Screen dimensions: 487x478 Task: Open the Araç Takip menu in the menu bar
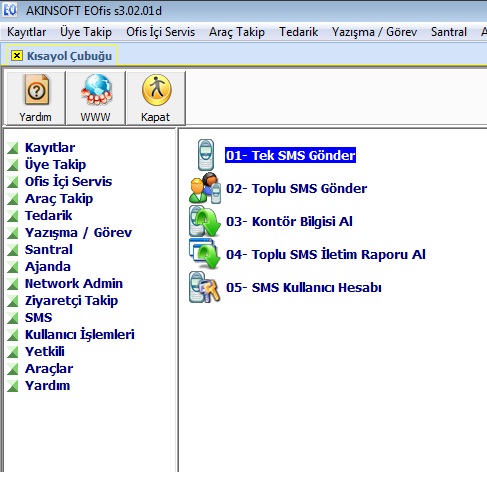237,32
